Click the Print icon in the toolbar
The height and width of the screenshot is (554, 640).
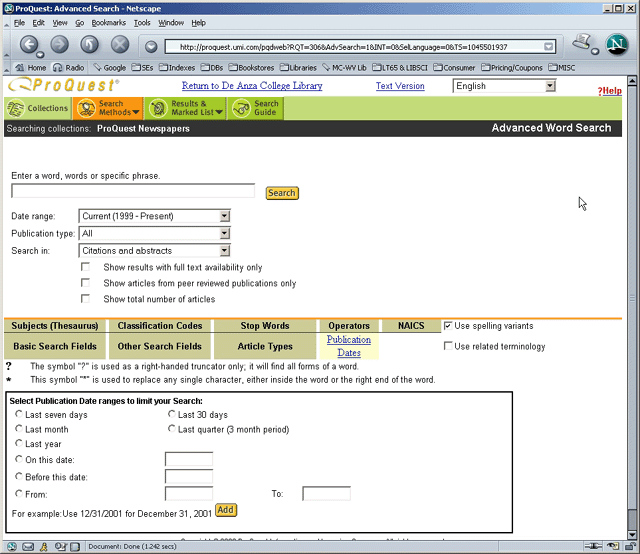[x=582, y=44]
